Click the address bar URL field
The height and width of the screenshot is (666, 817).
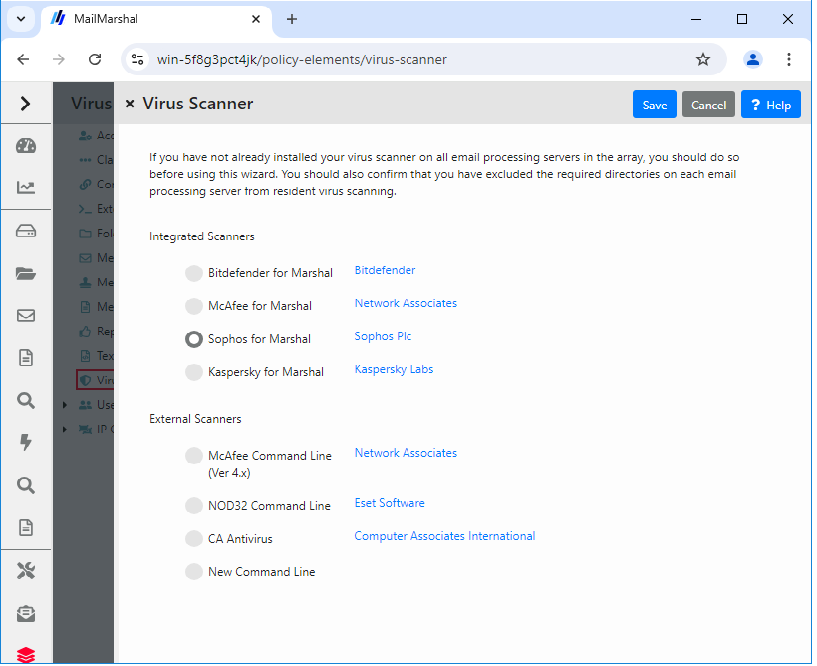[424, 59]
